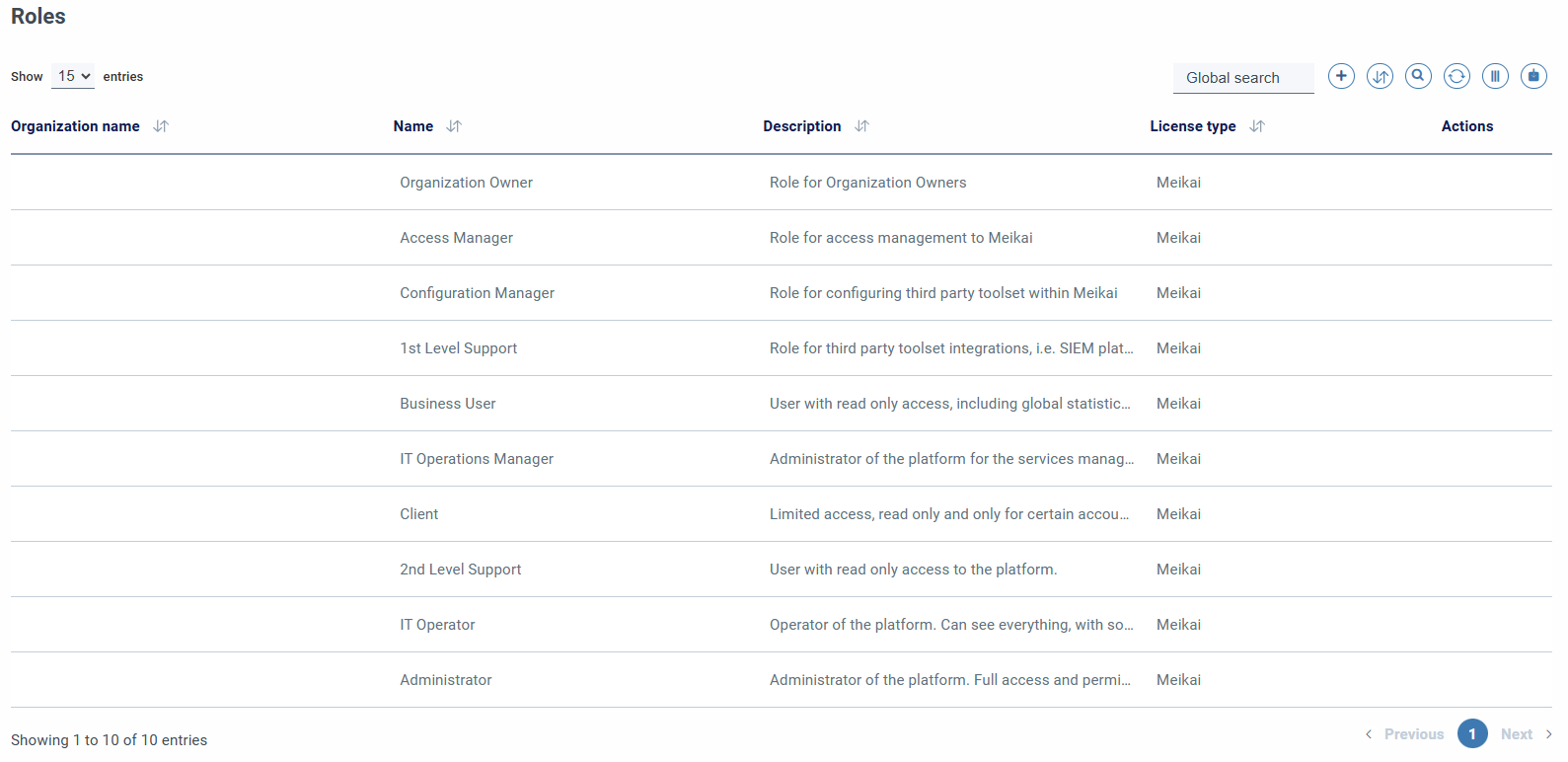Sort by Description column arrows
Screen dimensions: 1568x762
[861, 126]
